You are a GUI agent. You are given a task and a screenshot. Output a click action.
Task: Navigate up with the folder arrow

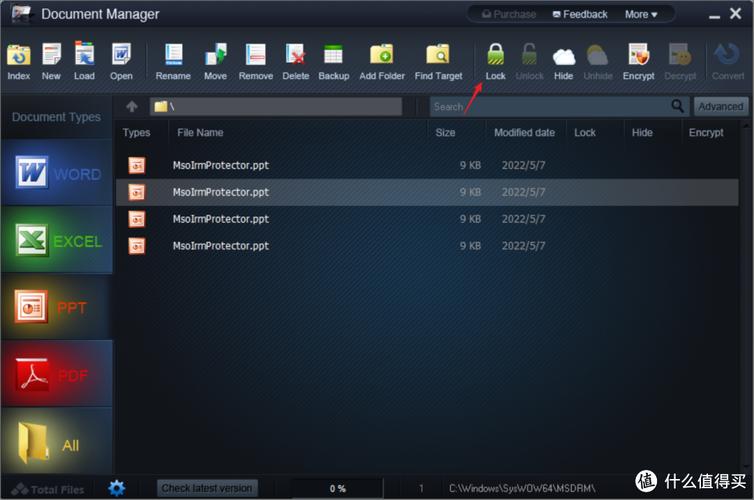coord(131,106)
